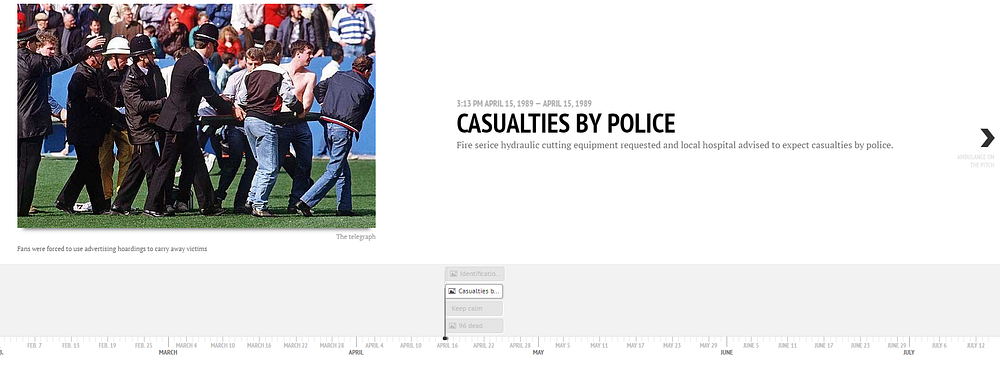Click 'APRIL 22' date on time axis
Viewport: 1000px width, 371px height.
tap(483, 346)
